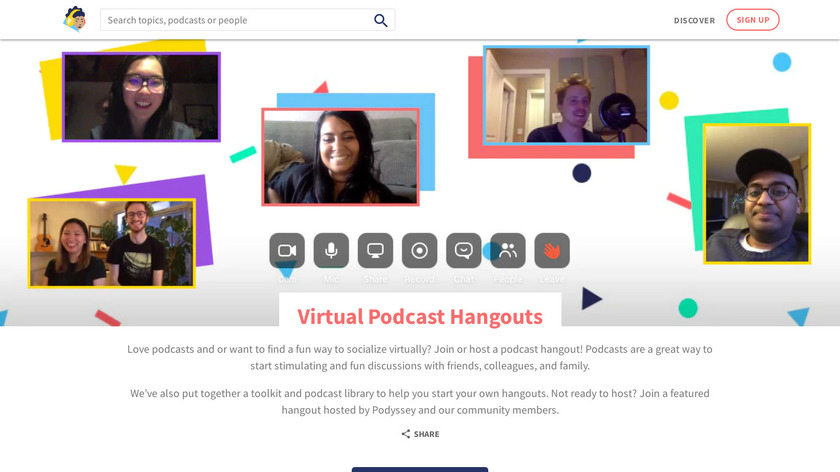Select the blue-framed video with the microphone
The width and height of the screenshot is (840, 472).
coord(566,95)
